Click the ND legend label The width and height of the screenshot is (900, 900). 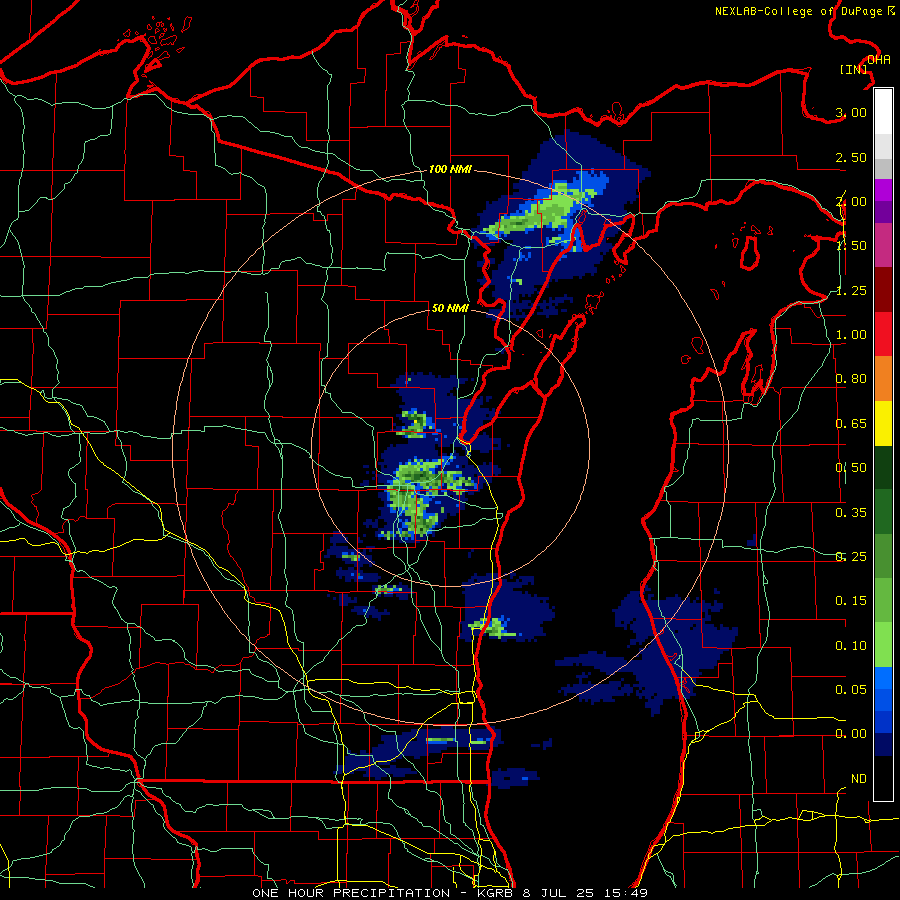pos(859,779)
